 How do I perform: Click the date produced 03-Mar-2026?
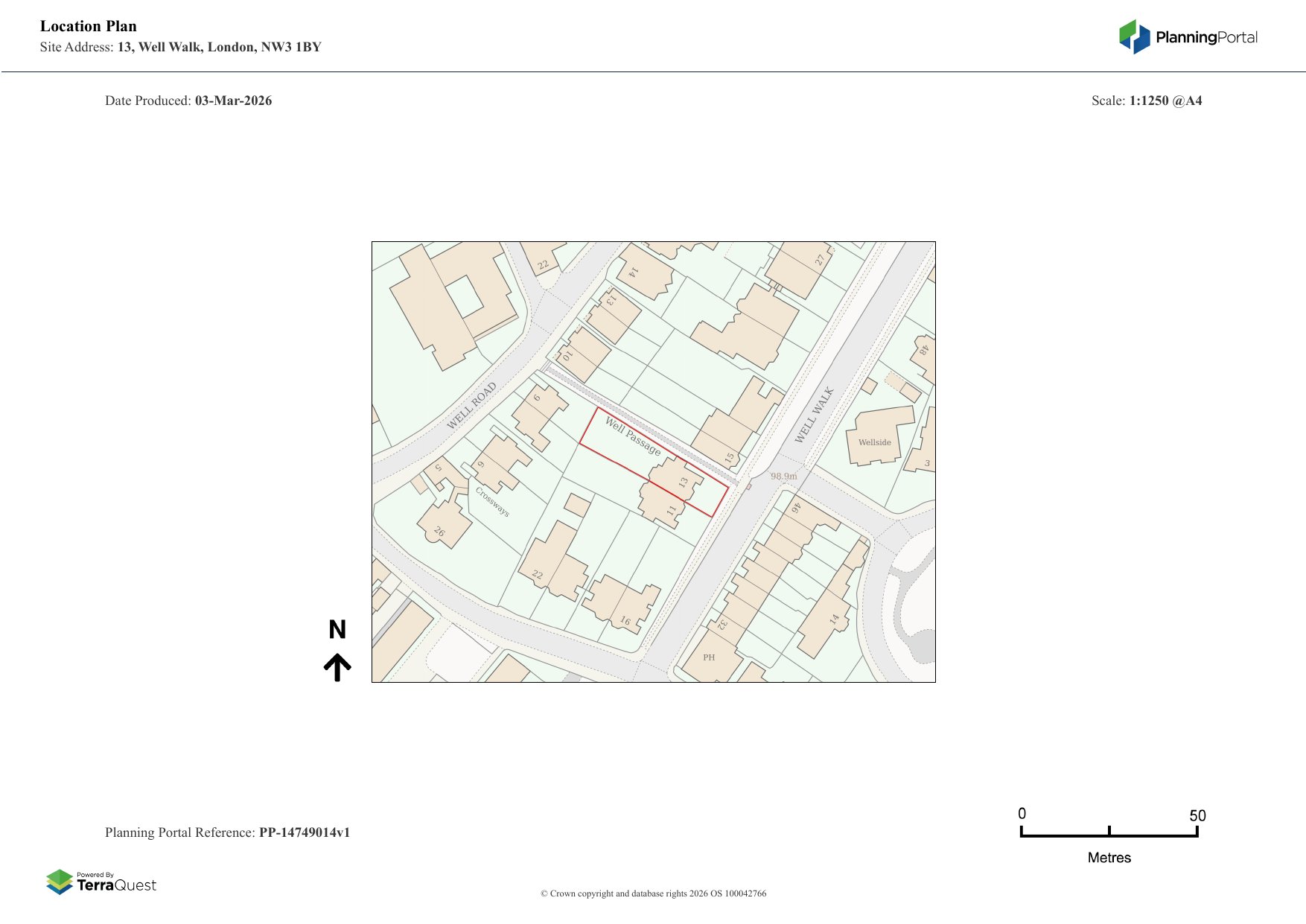pyautogui.click(x=233, y=101)
